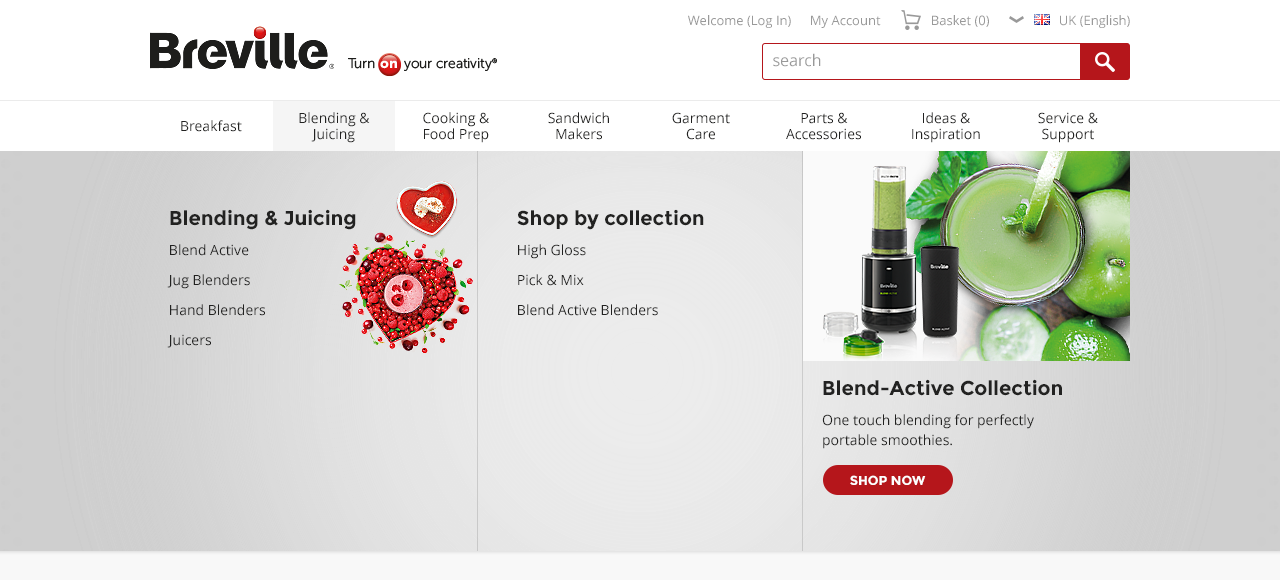This screenshot has width=1280, height=580.
Task: Open the Juicers category link
Action: point(190,340)
